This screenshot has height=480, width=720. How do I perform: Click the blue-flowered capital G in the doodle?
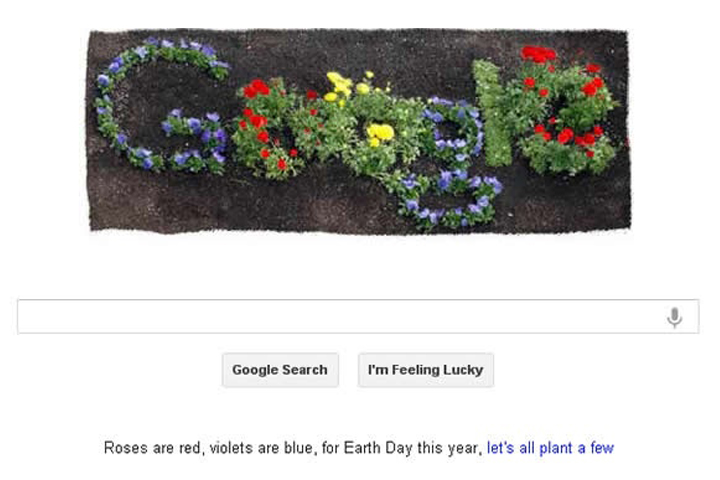pyautogui.click(x=113, y=105)
